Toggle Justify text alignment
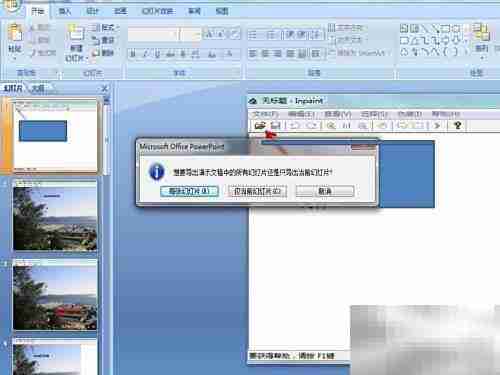The height and width of the screenshot is (375, 500). point(290,54)
